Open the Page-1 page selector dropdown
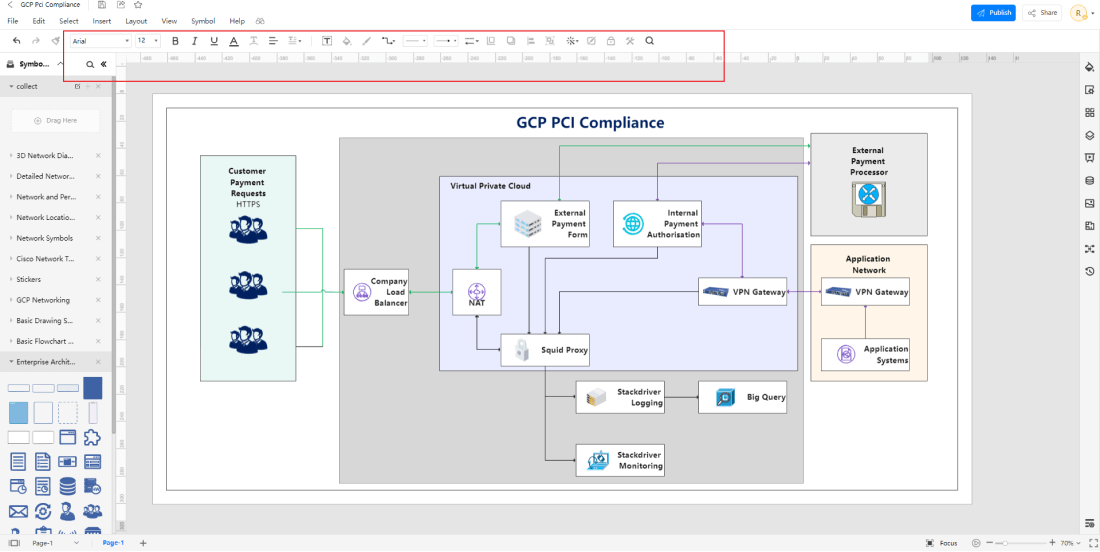Image resolution: width=1100 pixels, height=552 pixels. point(56,543)
